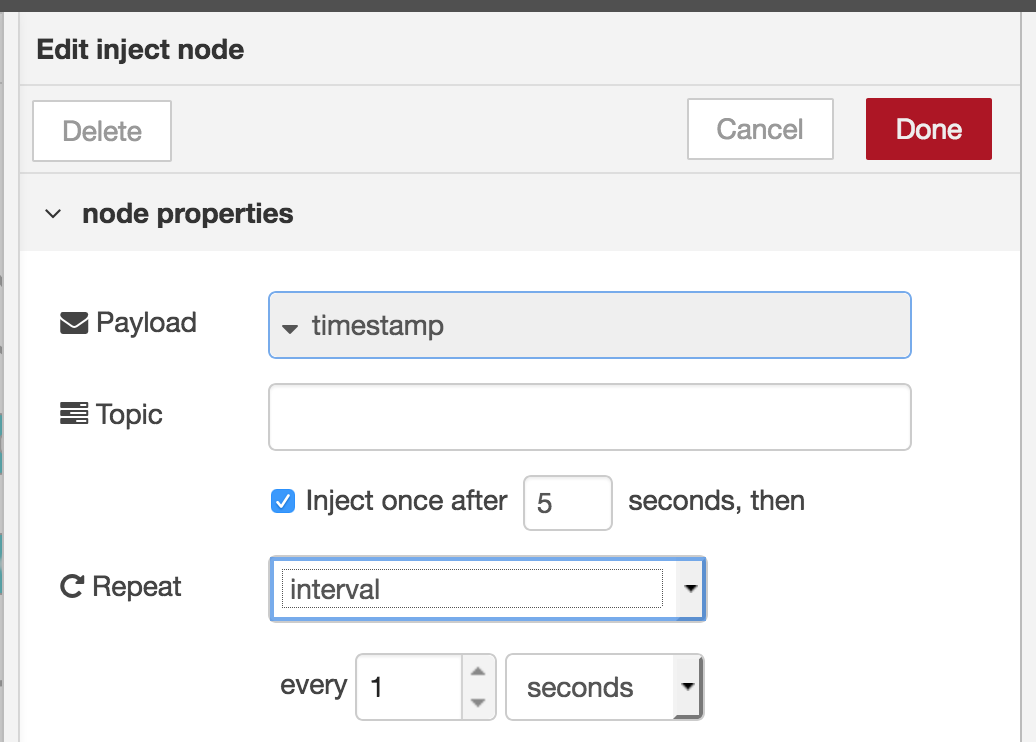Click the up arrow to increase every value
Screen dimensions: 1036x742
tap(479, 673)
